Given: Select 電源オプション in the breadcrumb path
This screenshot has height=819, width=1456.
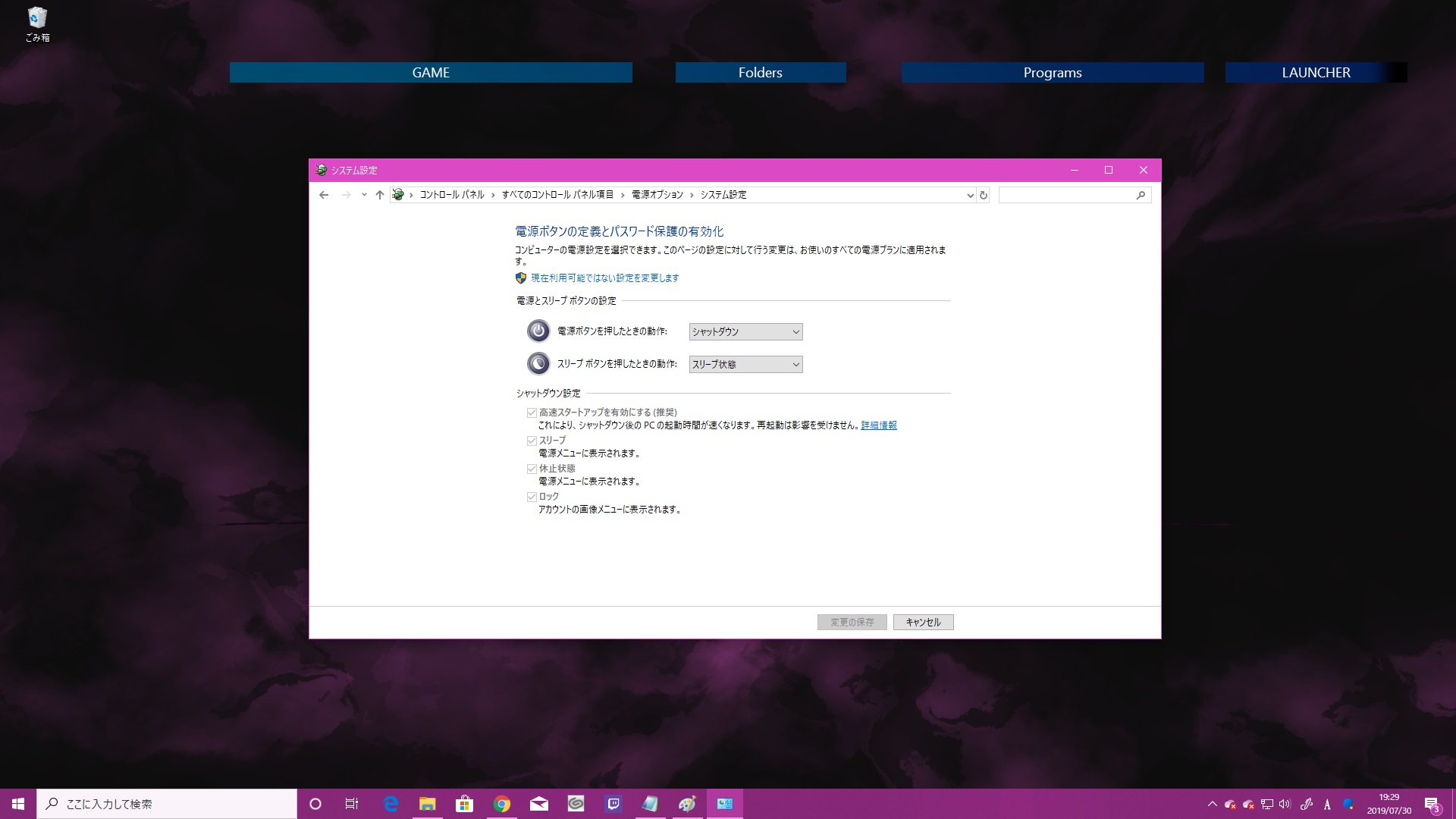Looking at the screenshot, I should (x=657, y=195).
